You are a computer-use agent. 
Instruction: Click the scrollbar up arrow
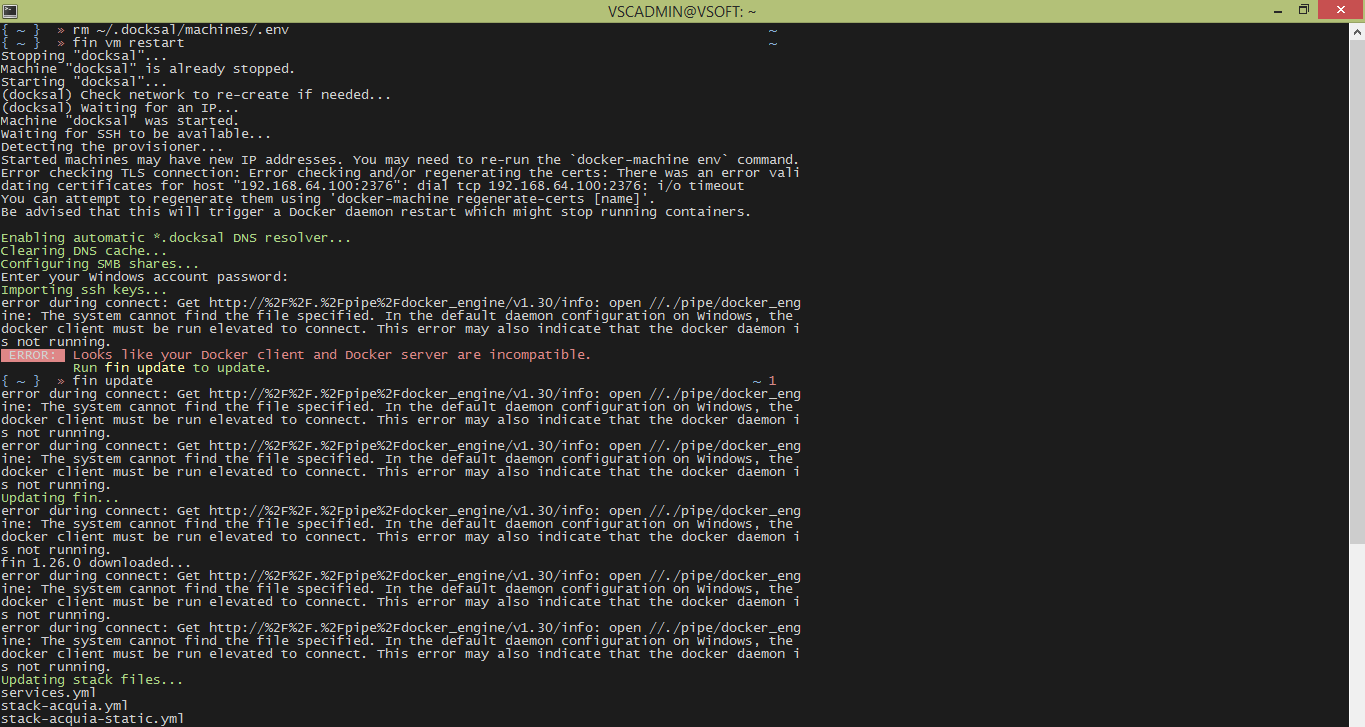[1357, 29]
